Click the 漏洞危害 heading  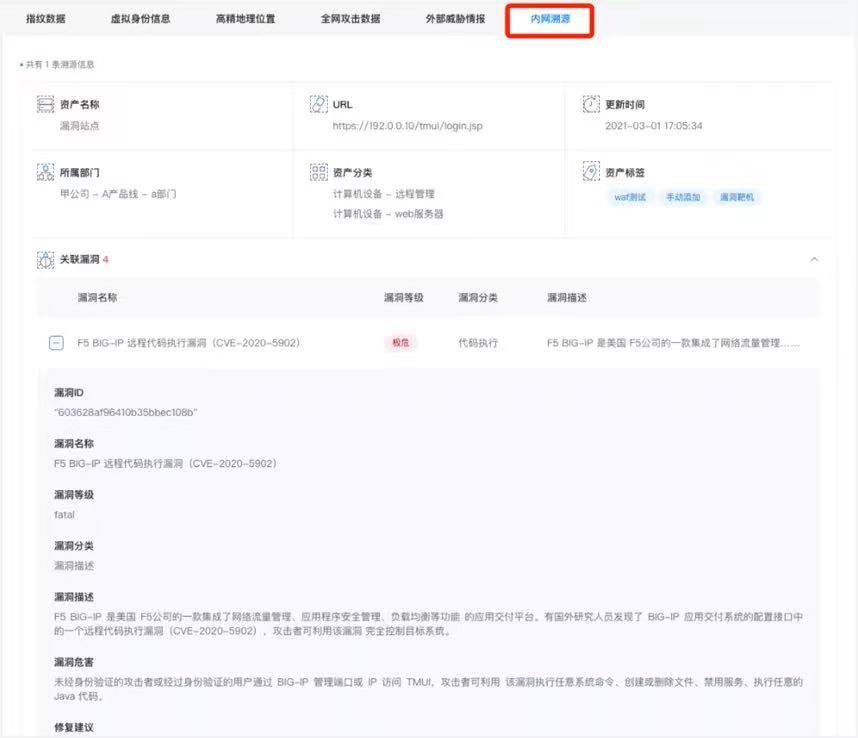74,662
